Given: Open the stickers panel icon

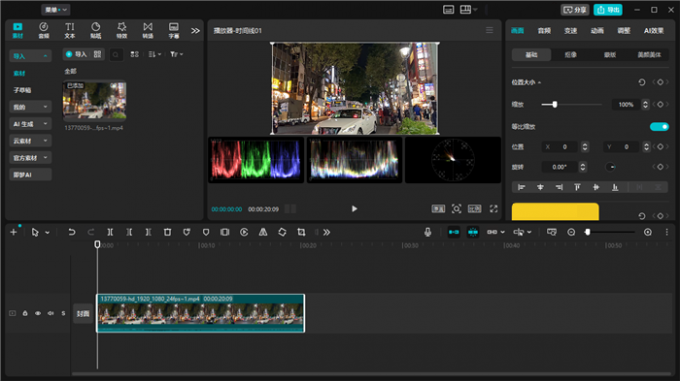Looking at the screenshot, I should pyautogui.click(x=96, y=30).
